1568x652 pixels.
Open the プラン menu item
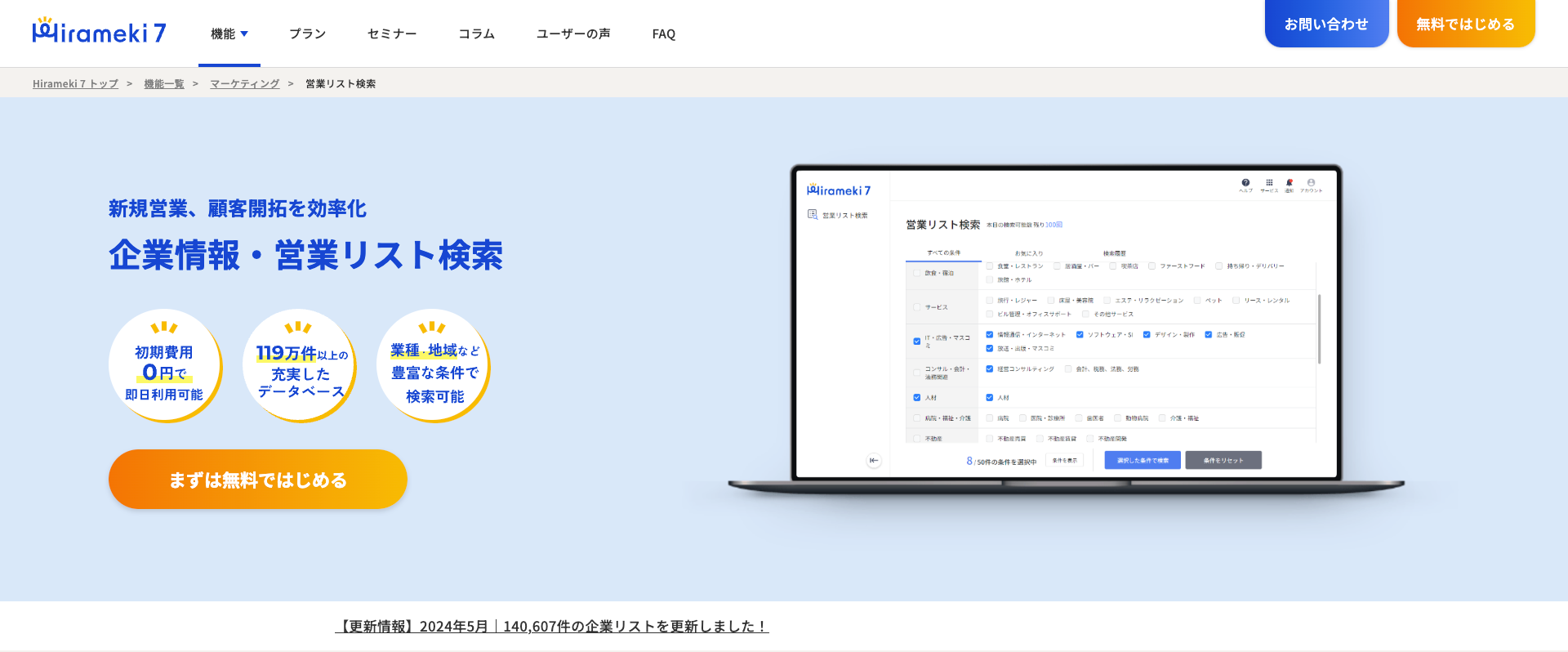tap(307, 33)
